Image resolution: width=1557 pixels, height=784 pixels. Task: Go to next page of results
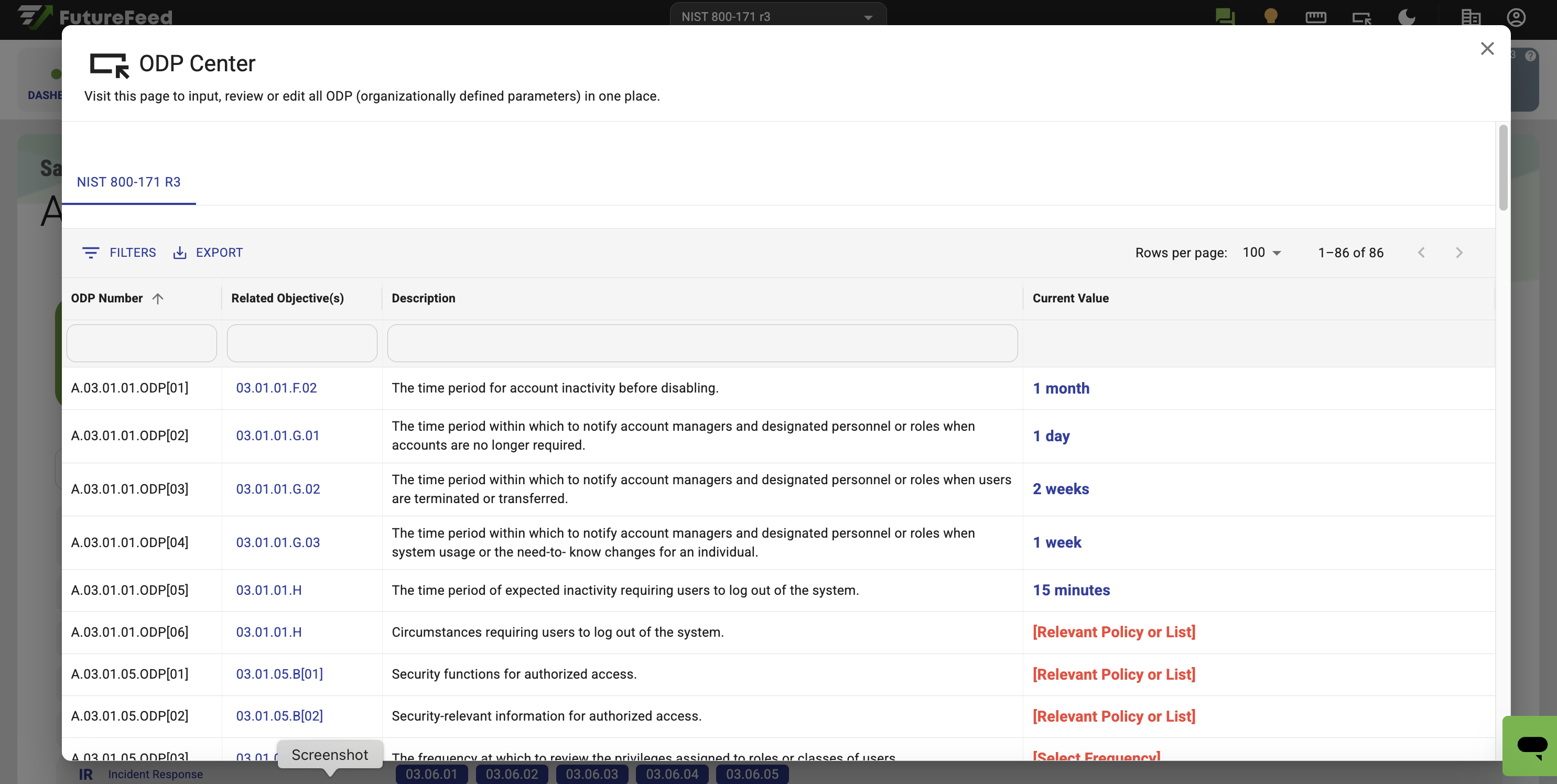pyautogui.click(x=1458, y=253)
